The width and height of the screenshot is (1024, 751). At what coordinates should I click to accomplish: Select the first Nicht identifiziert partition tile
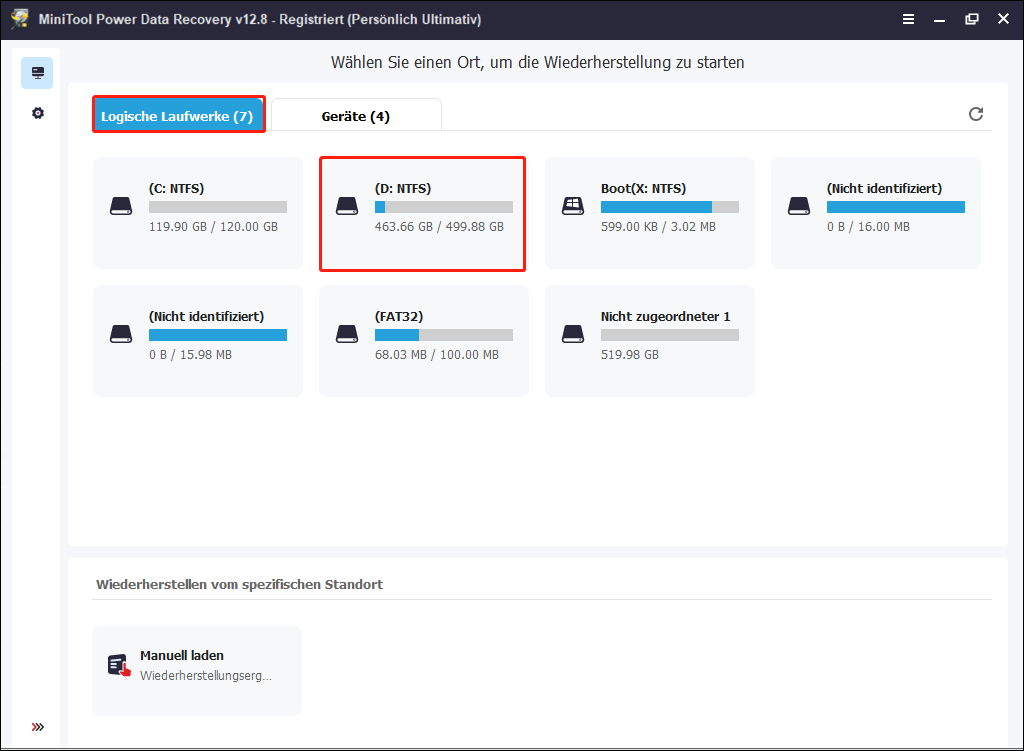tap(875, 213)
